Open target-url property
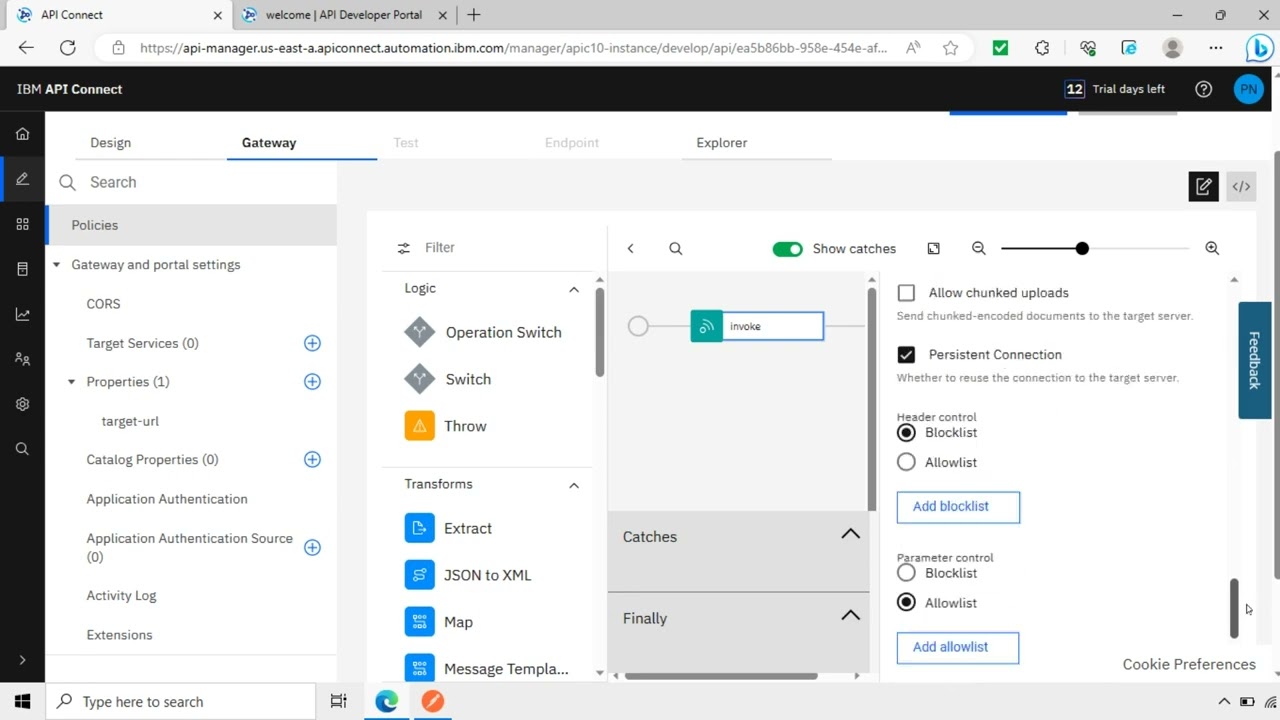1280x720 pixels. click(130, 421)
